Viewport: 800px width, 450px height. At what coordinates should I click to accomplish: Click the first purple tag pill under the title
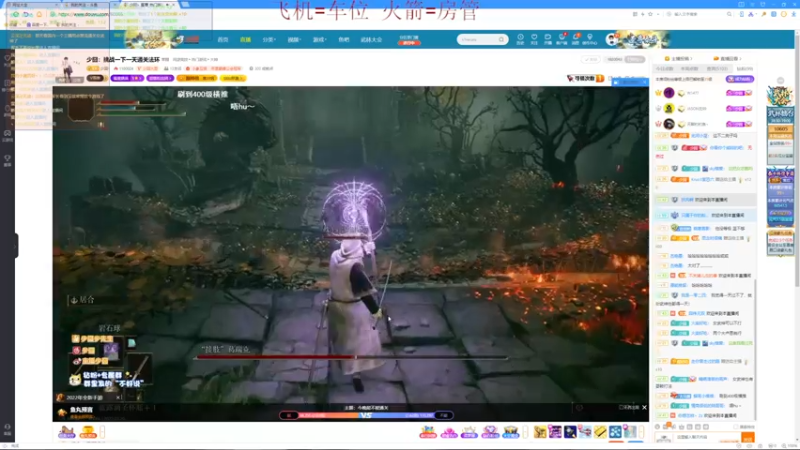[x=127, y=78]
